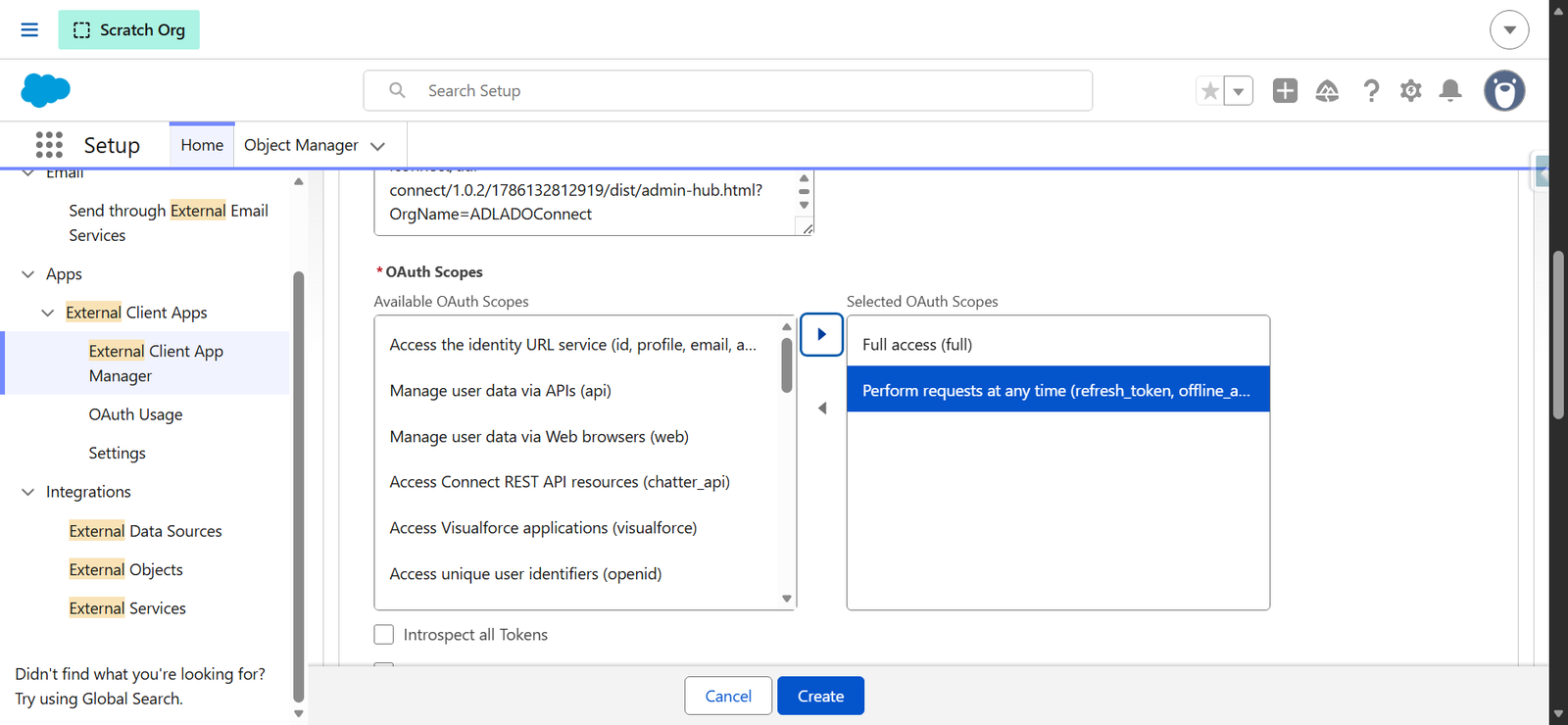1568x725 pixels.
Task: Switch to the Home tab
Action: pos(202,145)
